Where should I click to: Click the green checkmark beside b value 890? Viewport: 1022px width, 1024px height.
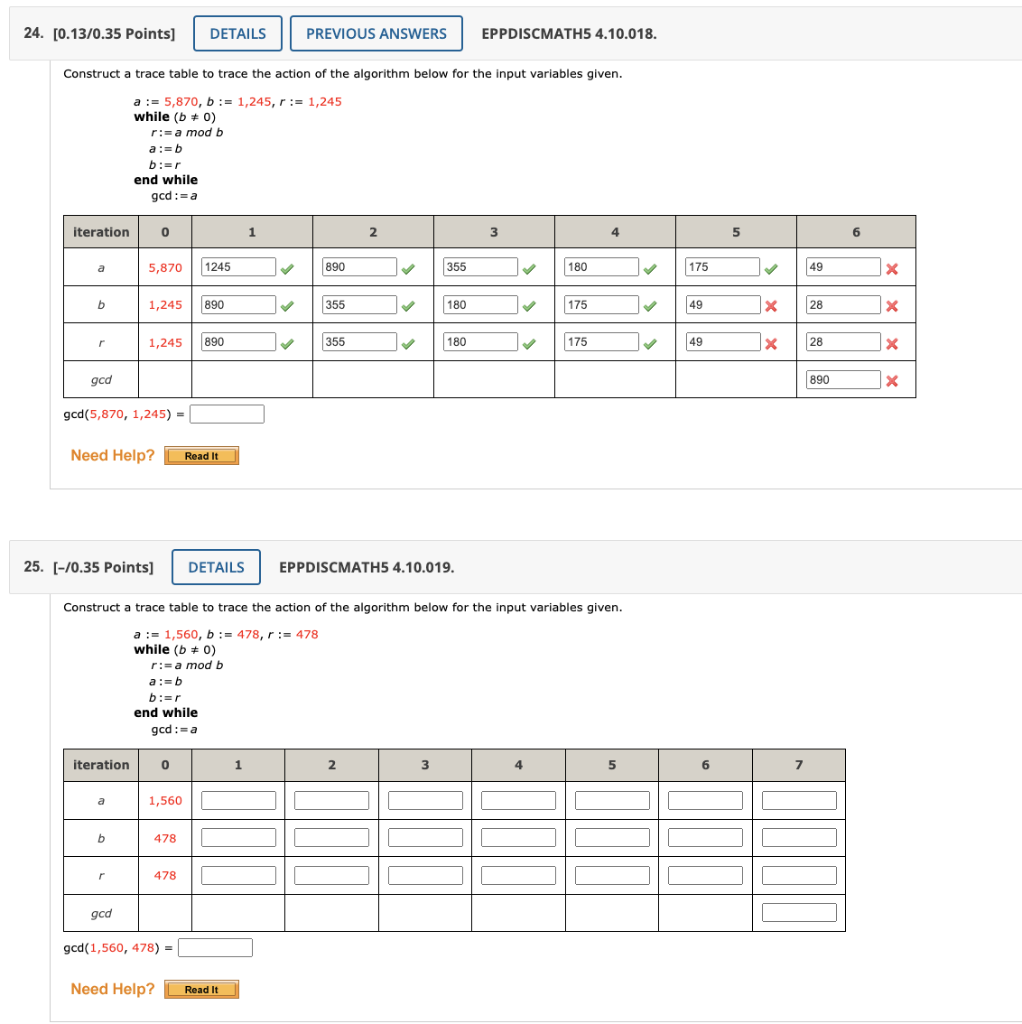click(x=288, y=305)
